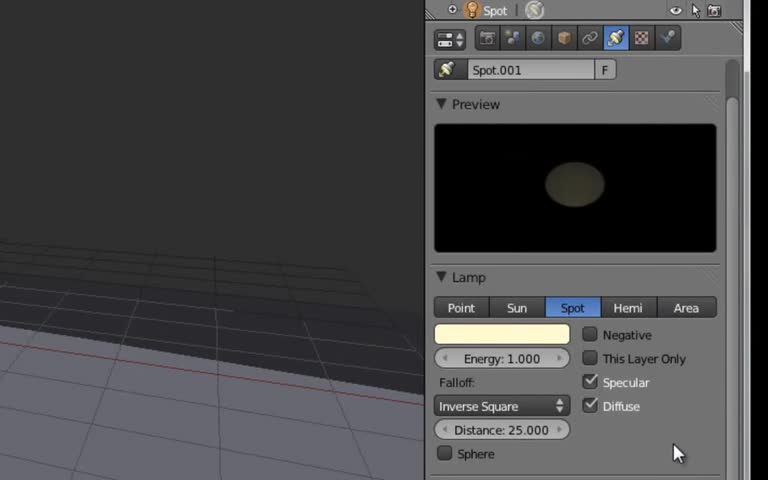The image size is (768, 480).
Task: Click the lamp data icon beside Spot
Action: (534, 10)
